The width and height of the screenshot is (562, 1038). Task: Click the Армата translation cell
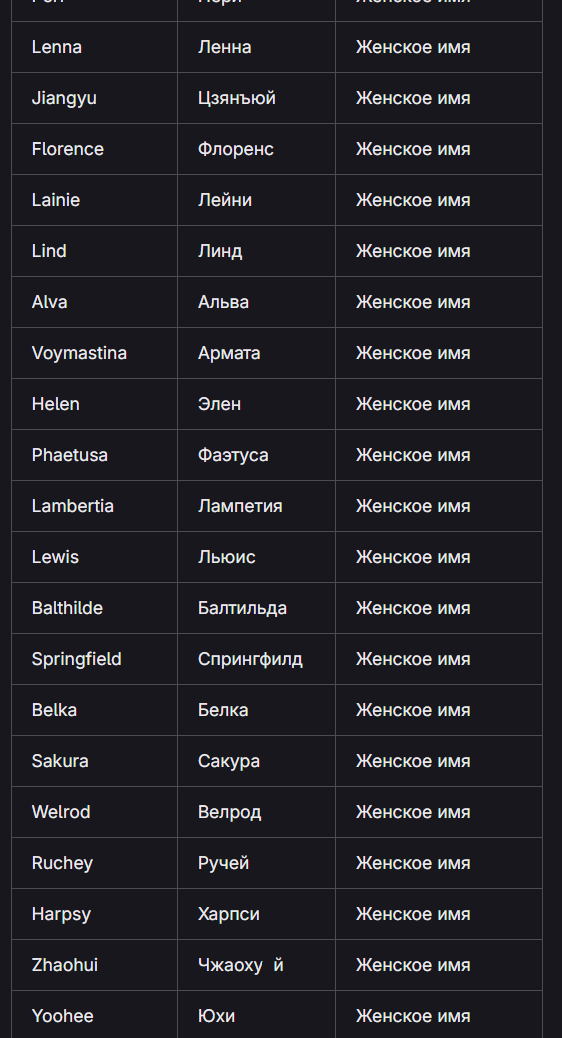(256, 353)
